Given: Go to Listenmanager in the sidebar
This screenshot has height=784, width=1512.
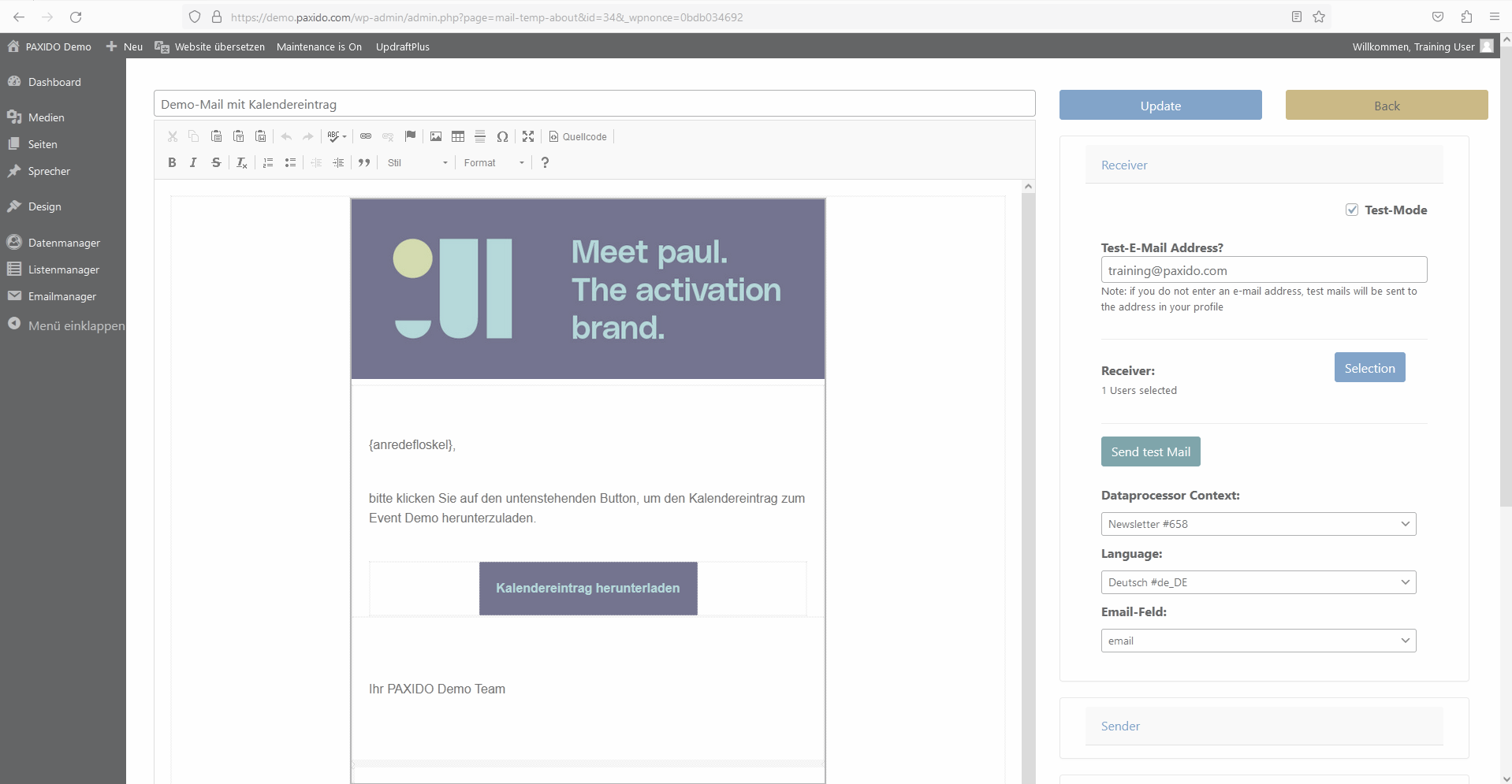Looking at the screenshot, I should (x=63, y=269).
